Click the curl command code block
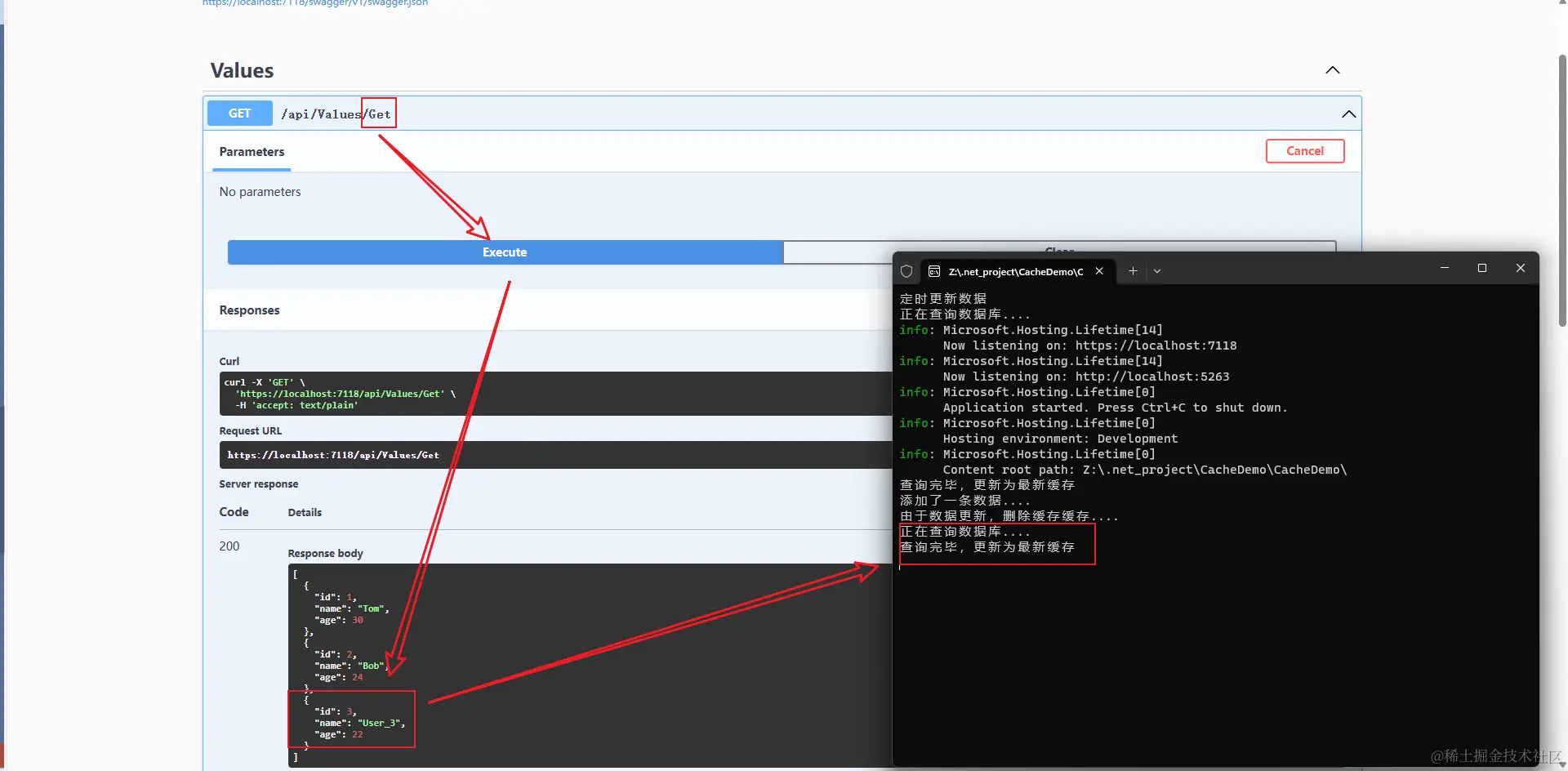Screen dimensions: 1568x771 coord(555,394)
